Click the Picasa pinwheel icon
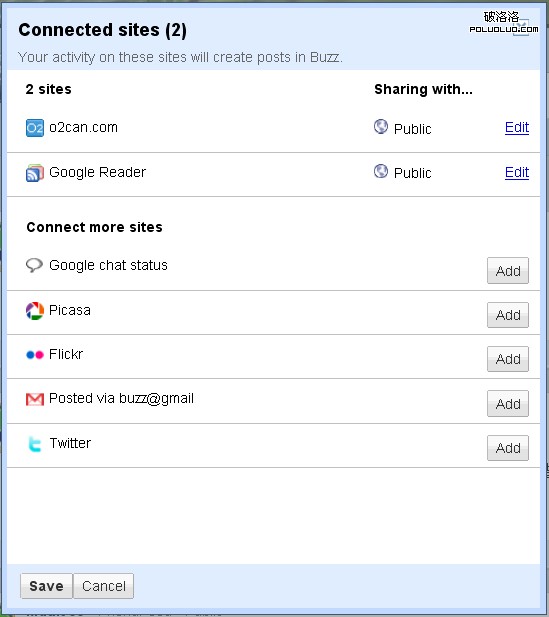This screenshot has width=549, height=617. 35,311
